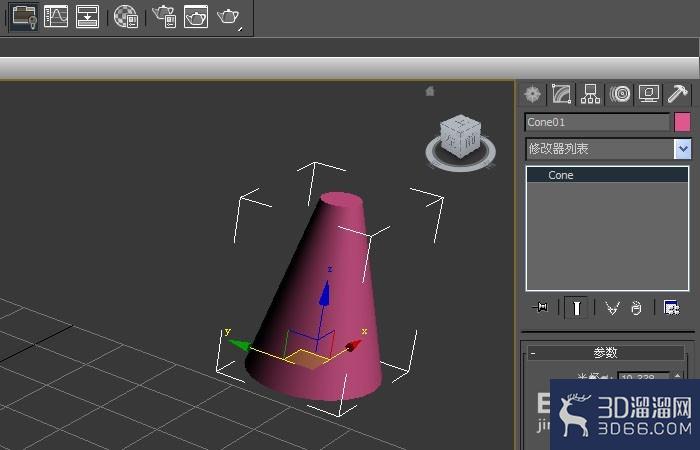
Task: Click the blue Z axis gizmo arrow
Action: coord(325,294)
